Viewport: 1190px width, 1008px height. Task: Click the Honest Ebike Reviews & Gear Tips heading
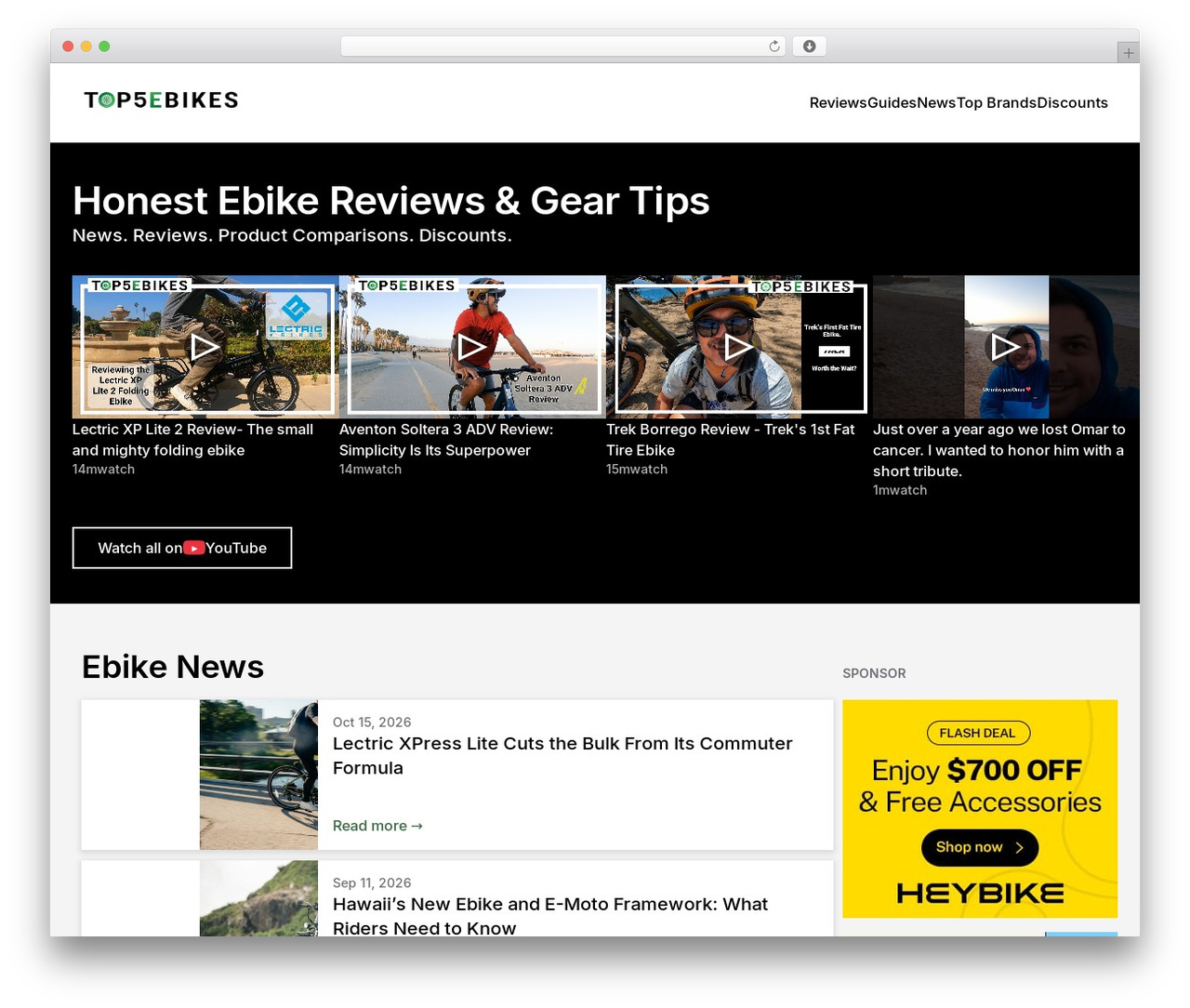point(391,201)
